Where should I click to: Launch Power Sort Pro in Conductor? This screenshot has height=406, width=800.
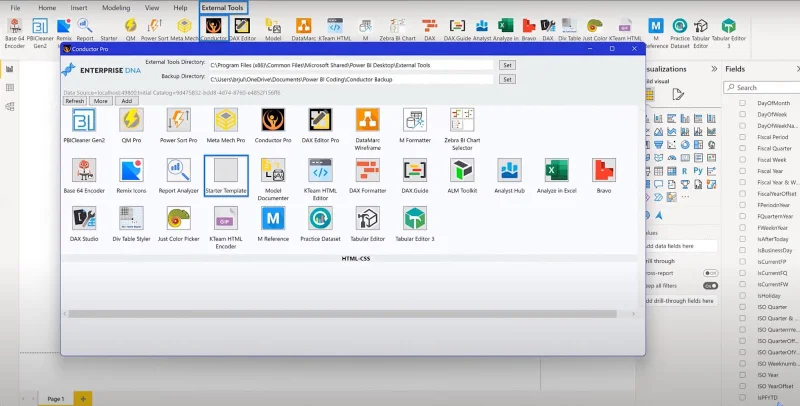(179, 120)
